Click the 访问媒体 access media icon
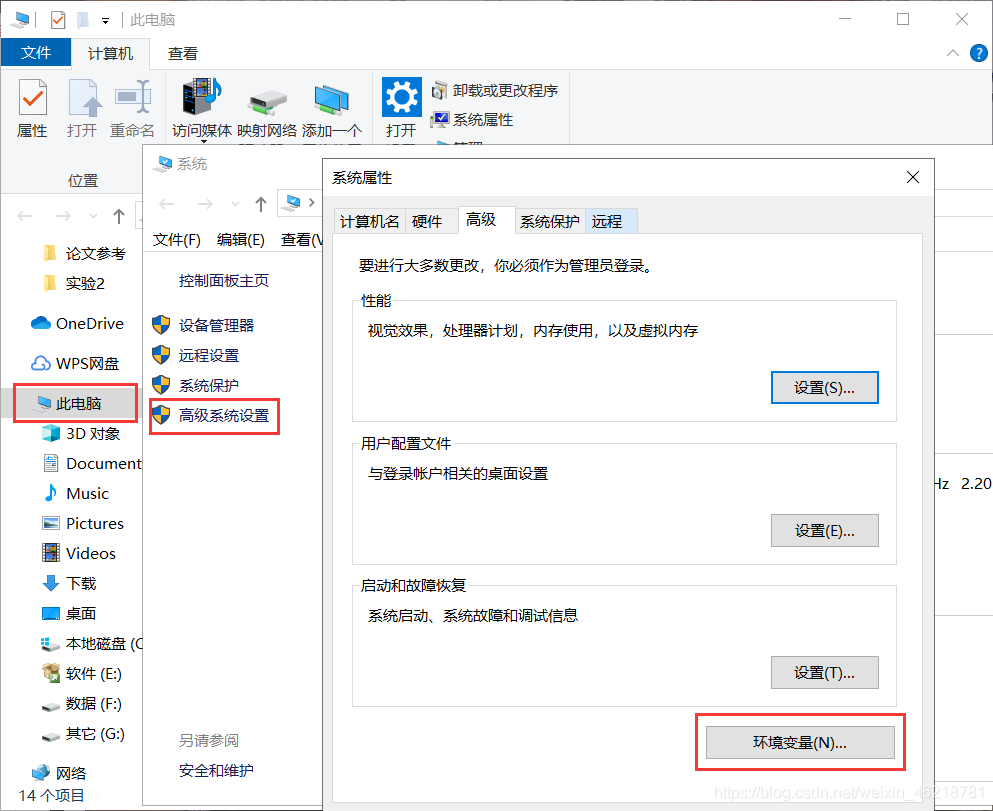Viewport: 993px width, 811px height. pyautogui.click(x=202, y=108)
